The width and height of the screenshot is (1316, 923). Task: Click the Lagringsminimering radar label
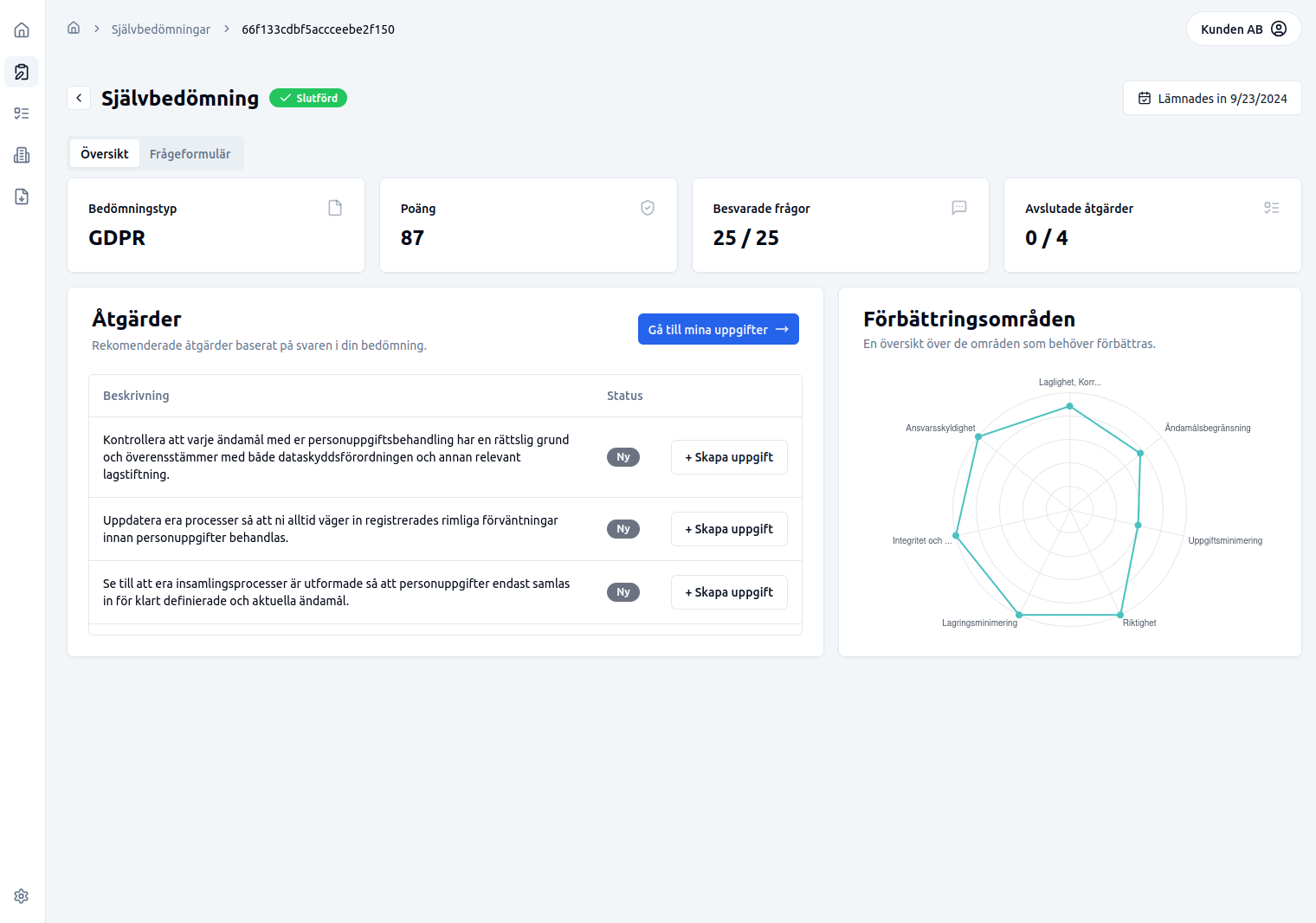click(x=979, y=623)
